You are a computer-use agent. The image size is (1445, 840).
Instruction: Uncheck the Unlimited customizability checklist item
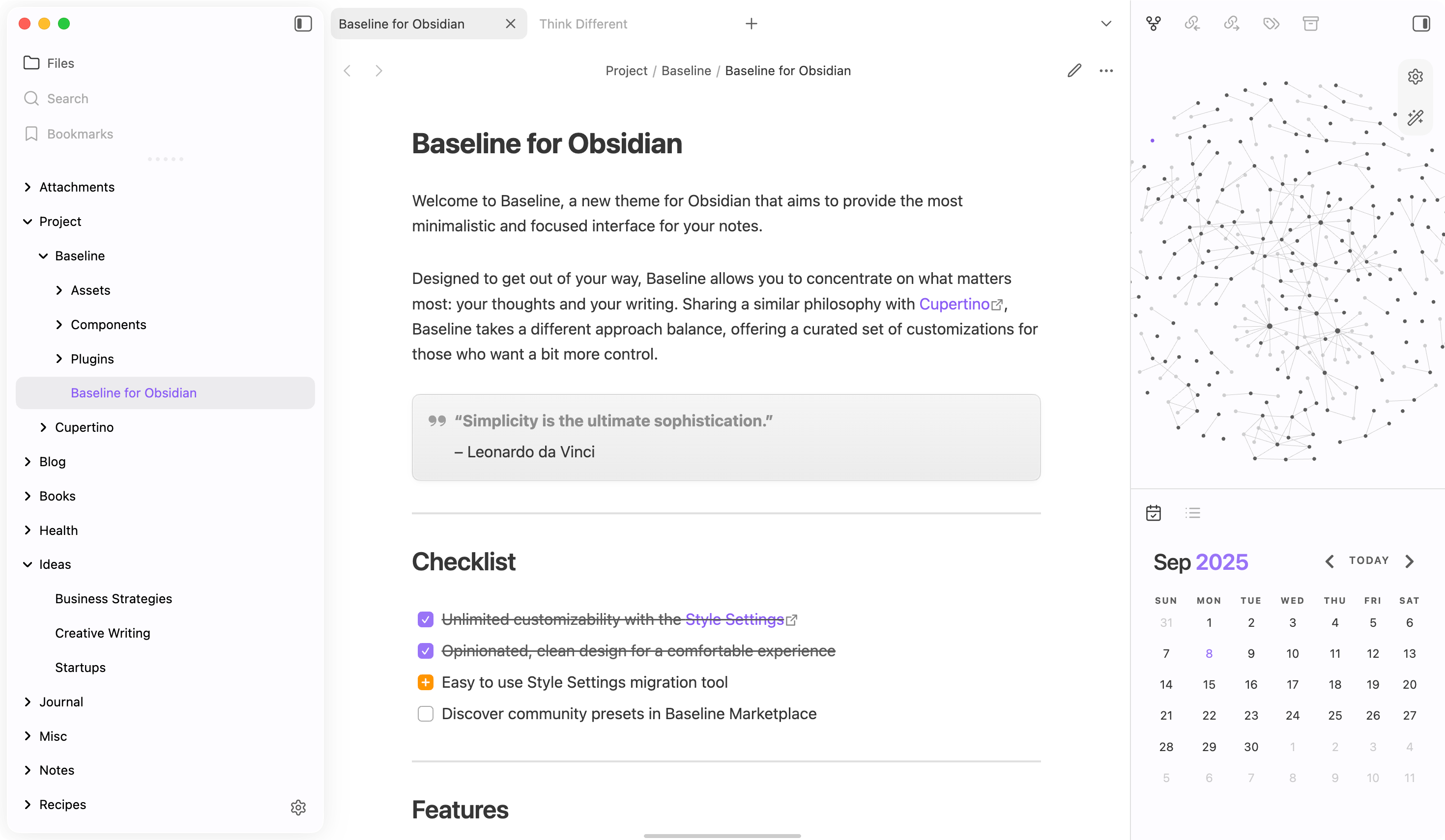[x=426, y=619]
